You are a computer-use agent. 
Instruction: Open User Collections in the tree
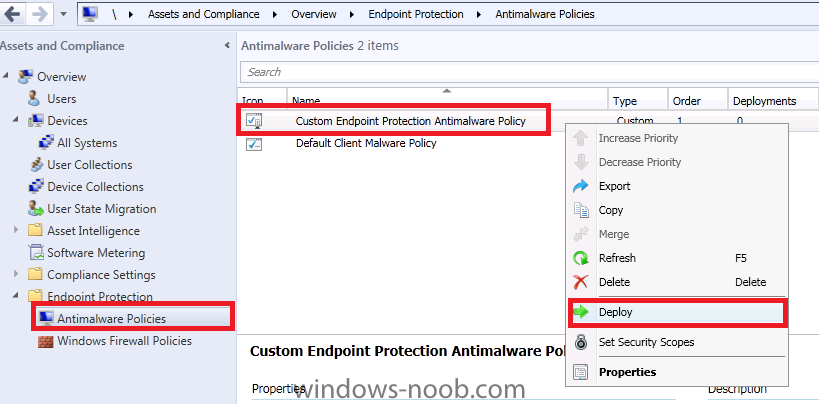point(90,165)
